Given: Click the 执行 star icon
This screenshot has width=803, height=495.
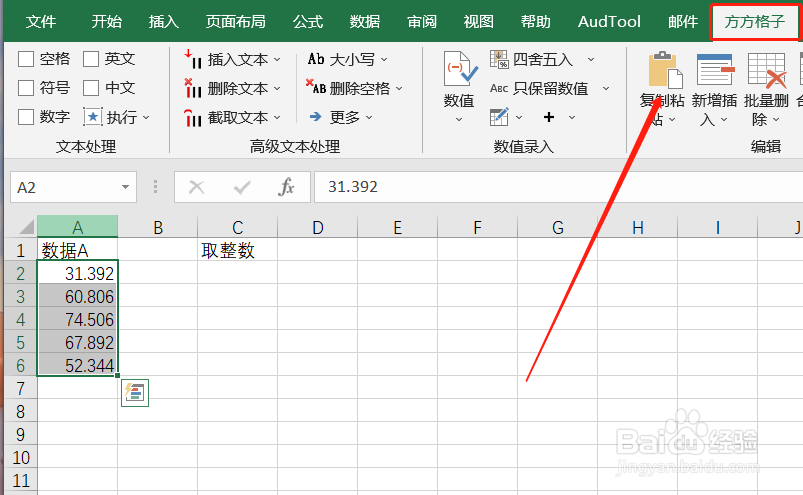Looking at the screenshot, I should click(x=93, y=117).
